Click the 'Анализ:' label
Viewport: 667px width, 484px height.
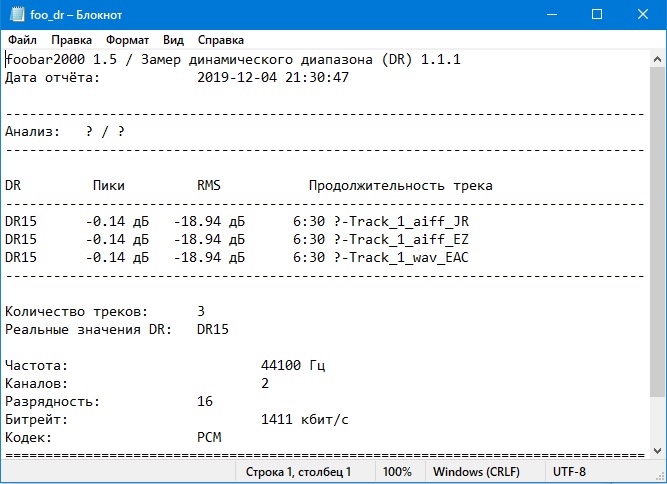tap(32, 131)
